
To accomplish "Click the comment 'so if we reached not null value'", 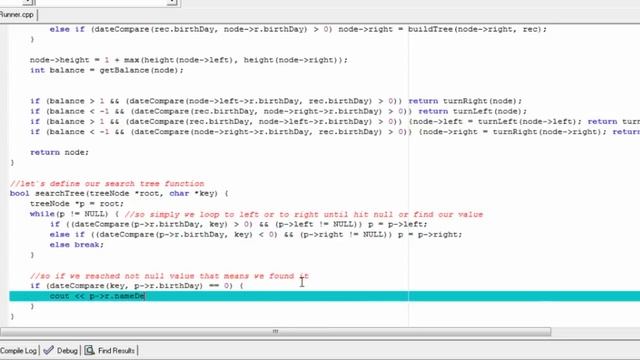I will click(169, 276).
